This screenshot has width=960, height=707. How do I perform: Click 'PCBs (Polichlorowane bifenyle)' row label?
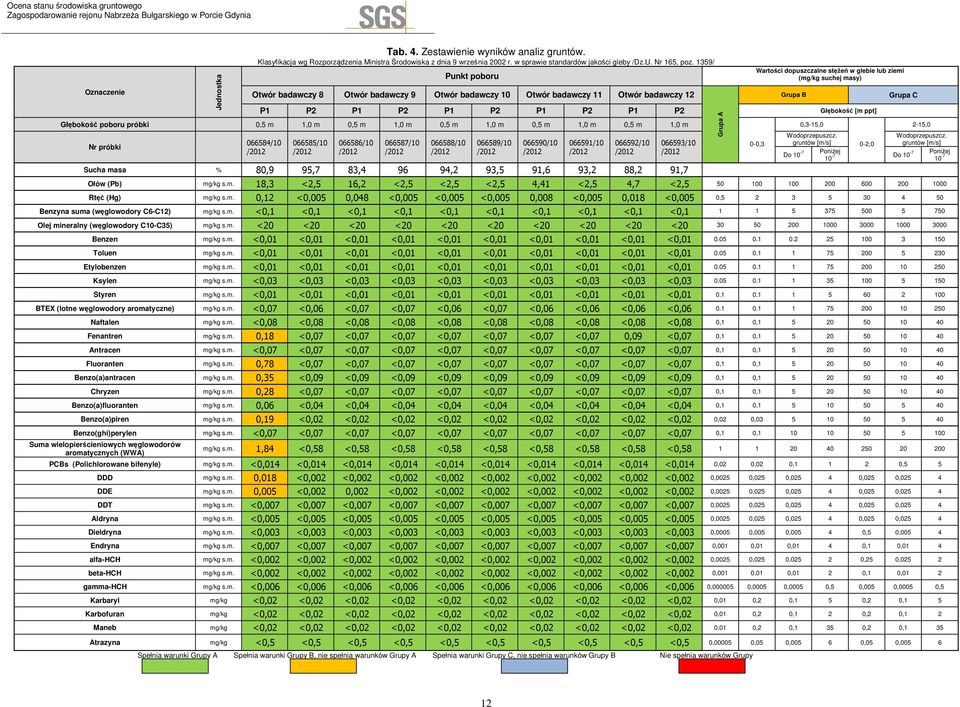click(x=105, y=464)
